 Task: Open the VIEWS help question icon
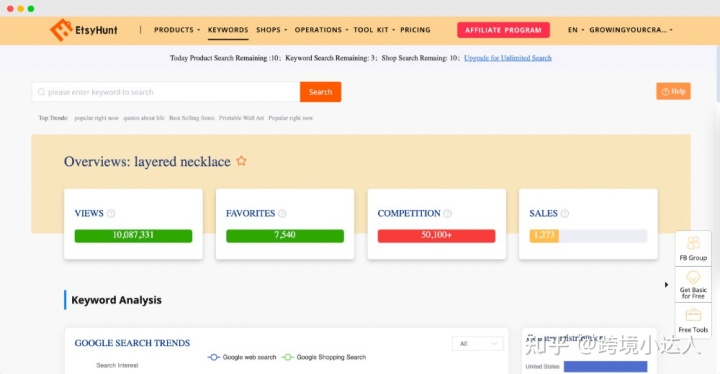111,213
